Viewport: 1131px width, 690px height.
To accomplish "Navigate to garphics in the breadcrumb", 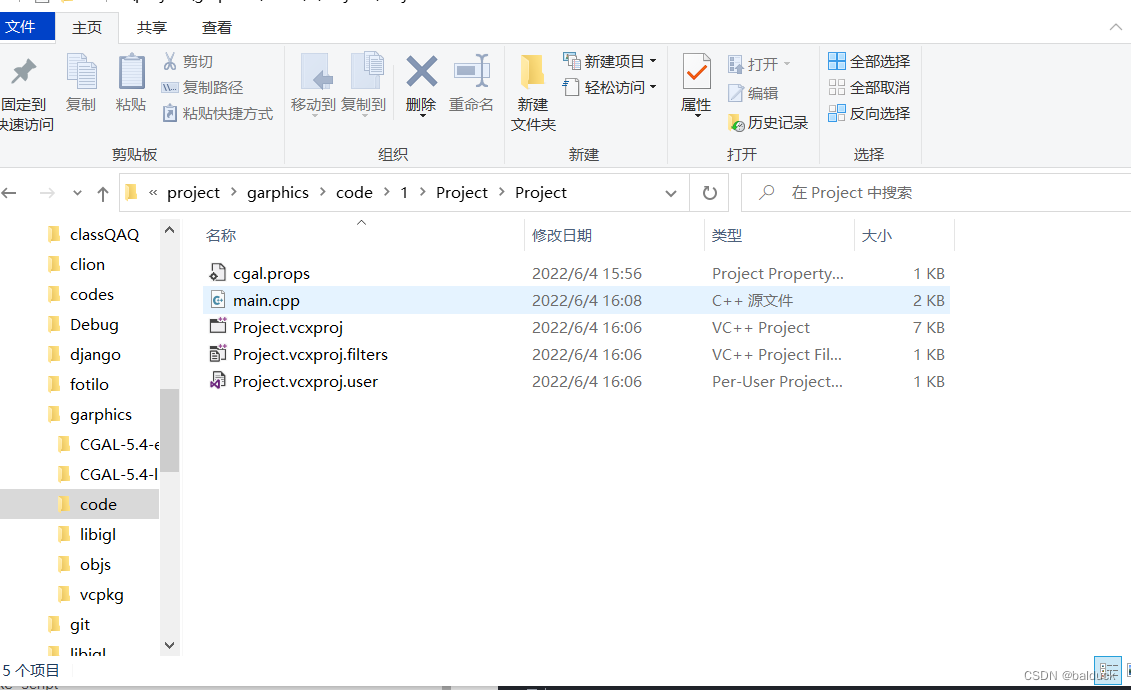I will pyautogui.click(x=277, y=192).
